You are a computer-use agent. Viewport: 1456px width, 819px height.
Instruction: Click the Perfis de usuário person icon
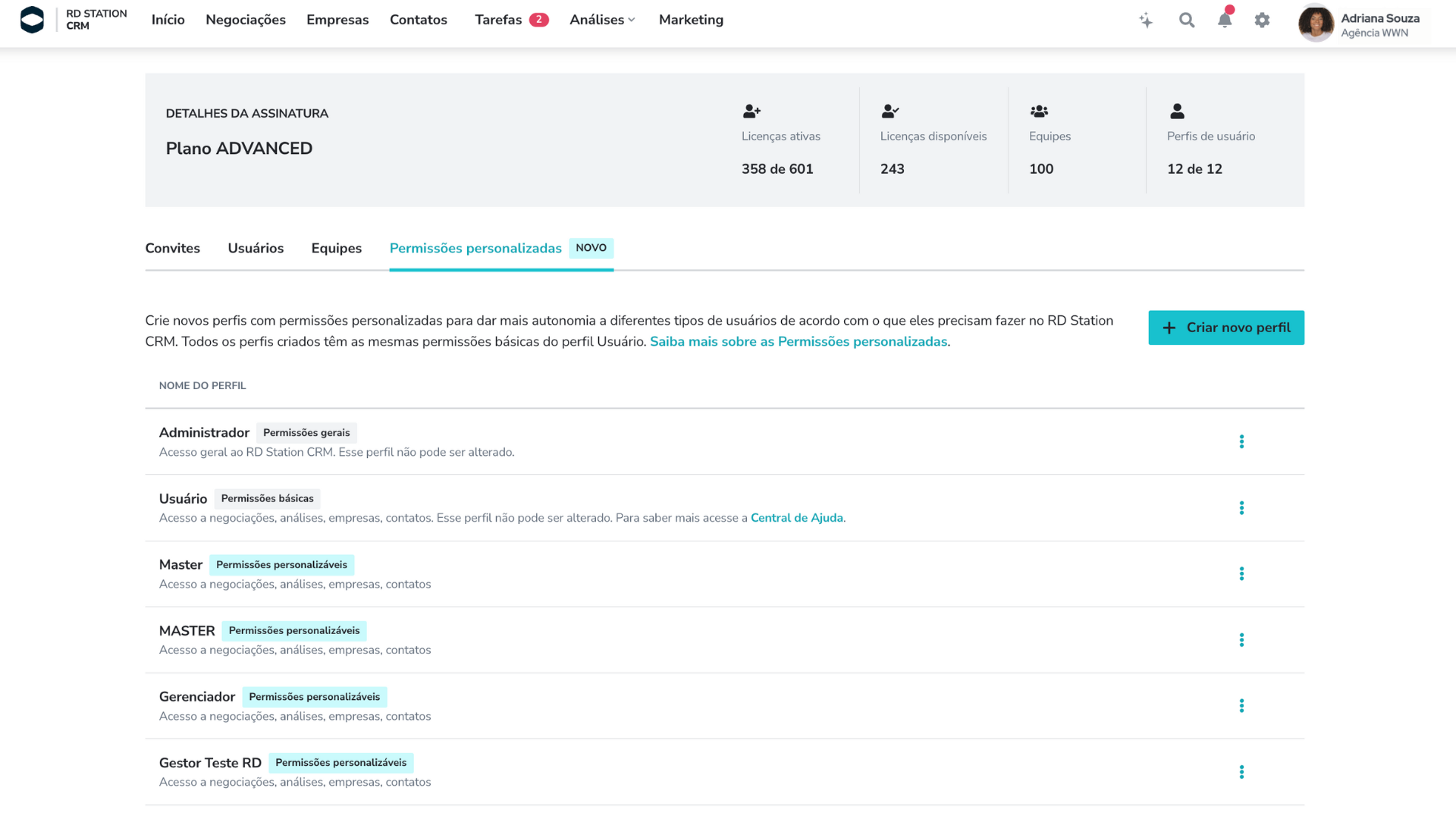pos(1177,111)
